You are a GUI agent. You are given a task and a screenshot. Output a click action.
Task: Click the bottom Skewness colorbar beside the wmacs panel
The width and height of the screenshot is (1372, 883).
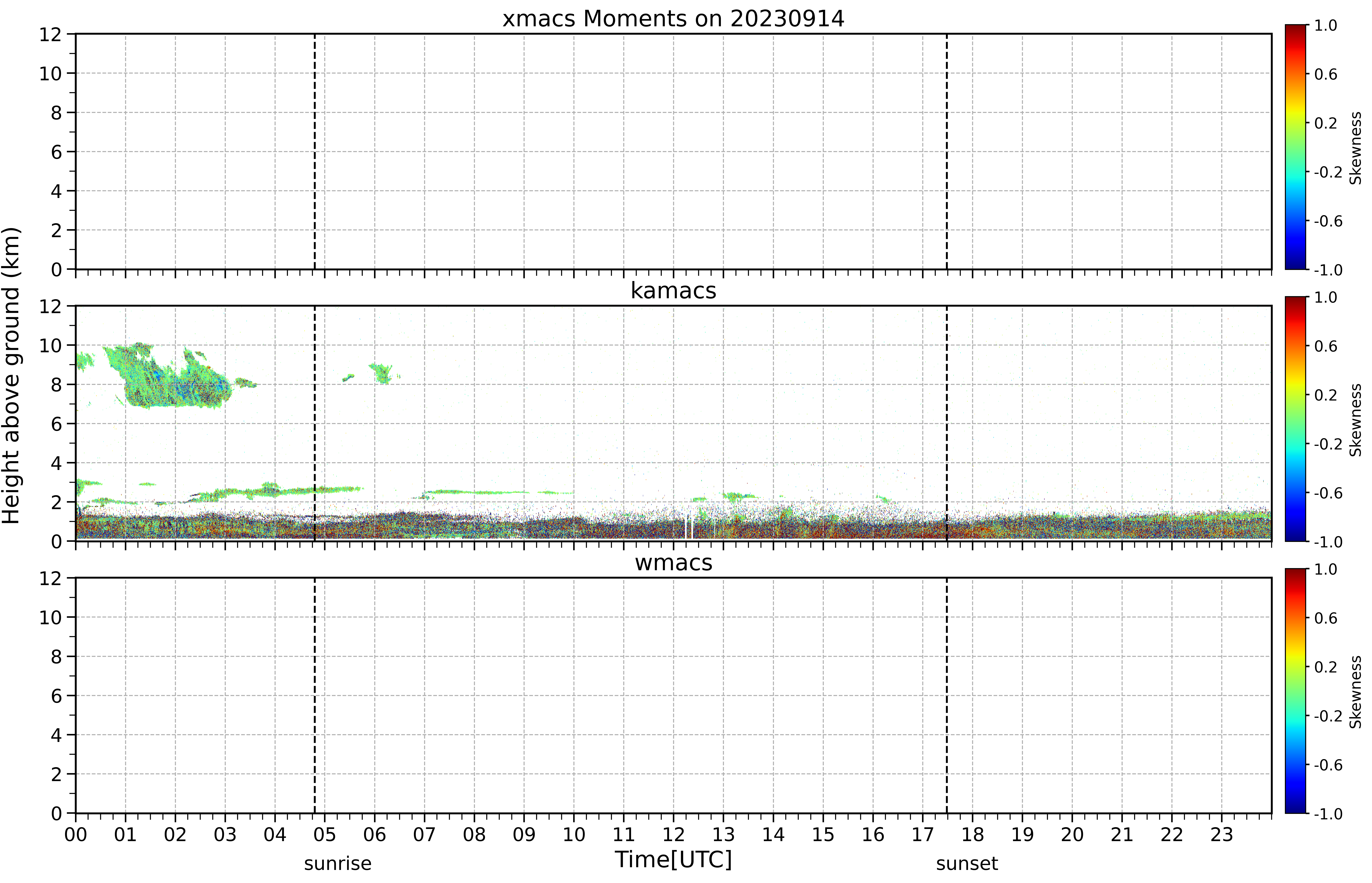pyautogui.click(x=1295, y=691)
